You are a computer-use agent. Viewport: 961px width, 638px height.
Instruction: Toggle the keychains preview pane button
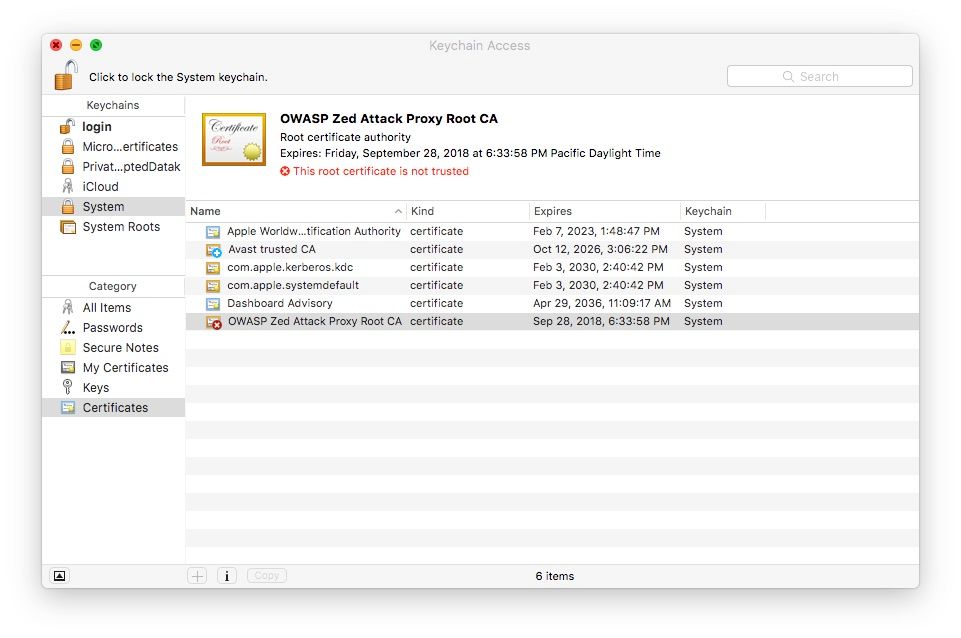[x=59, y=576]
